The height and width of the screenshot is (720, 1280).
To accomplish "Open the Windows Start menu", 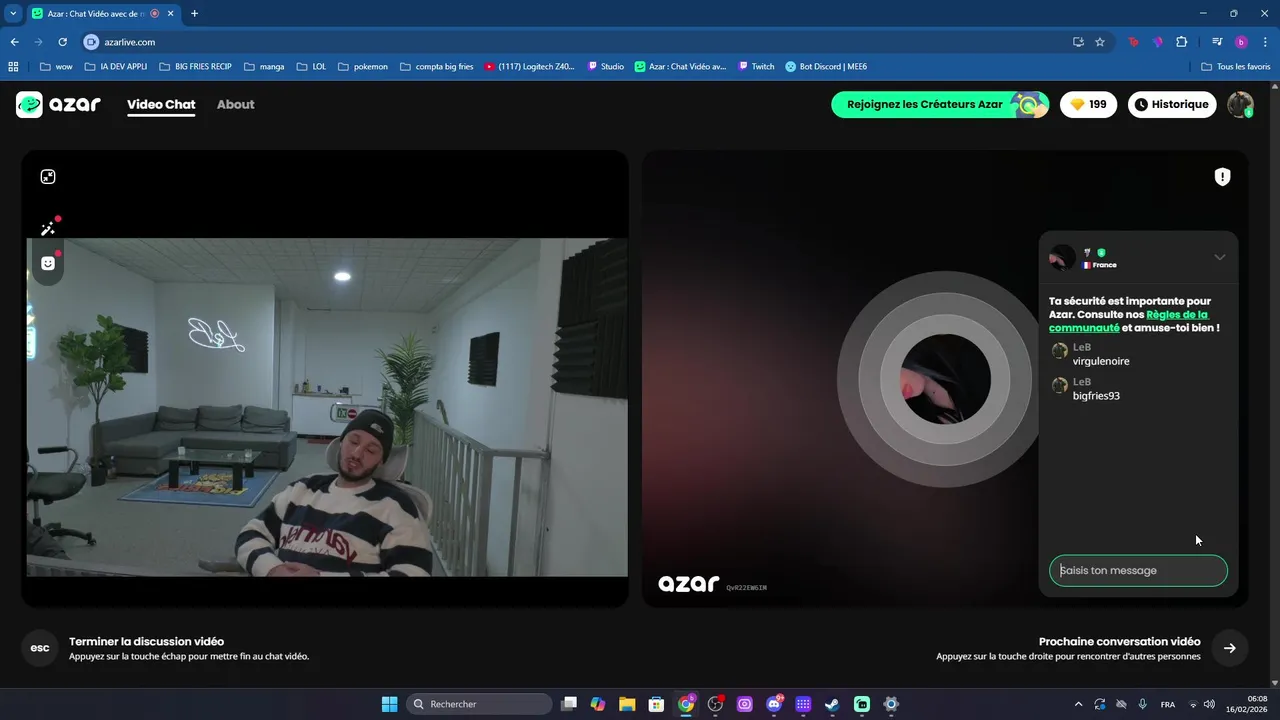I will click(x=390, y=704).
